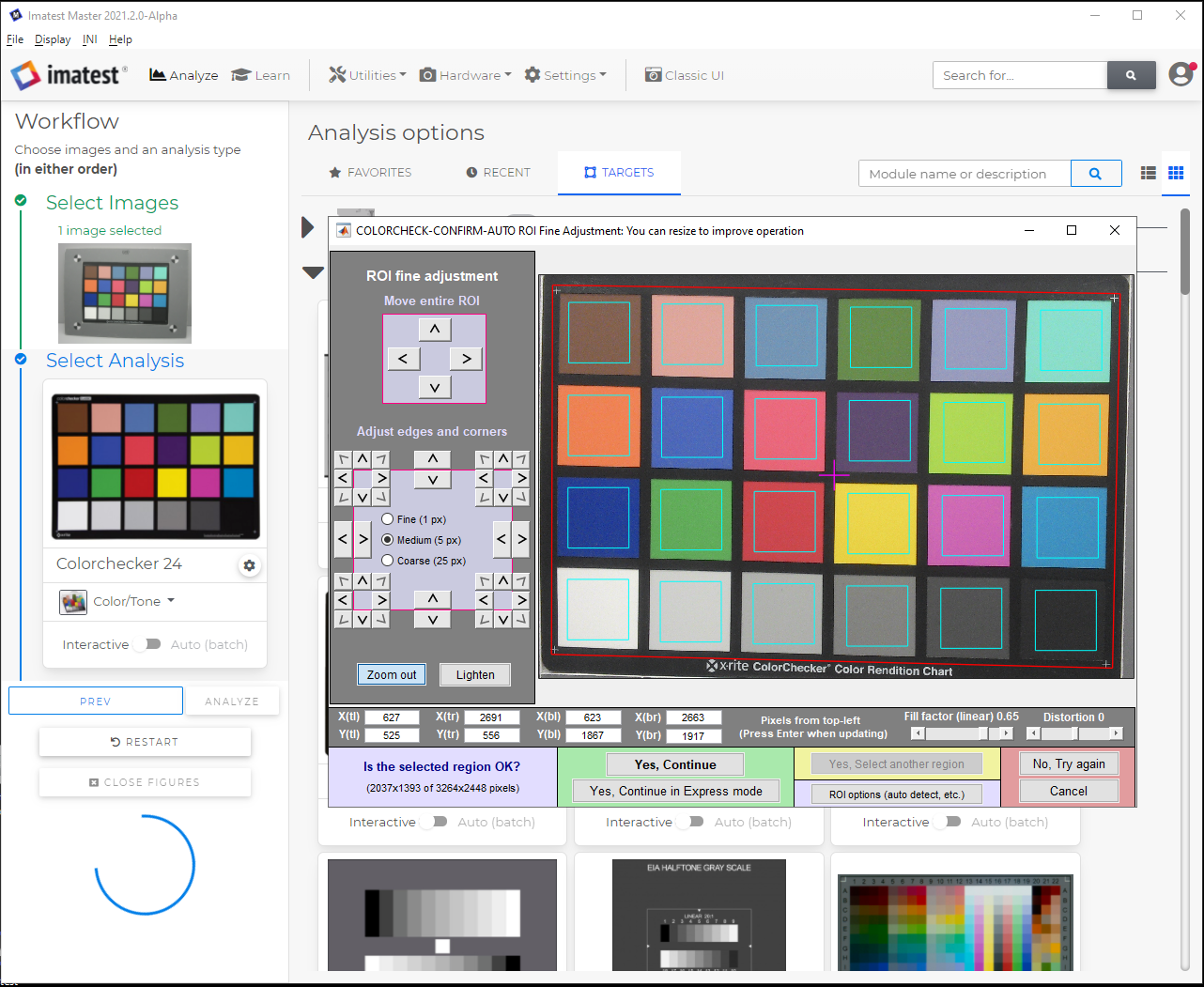
Task: Move entire ROI down
Action: (x=434, y=387)
